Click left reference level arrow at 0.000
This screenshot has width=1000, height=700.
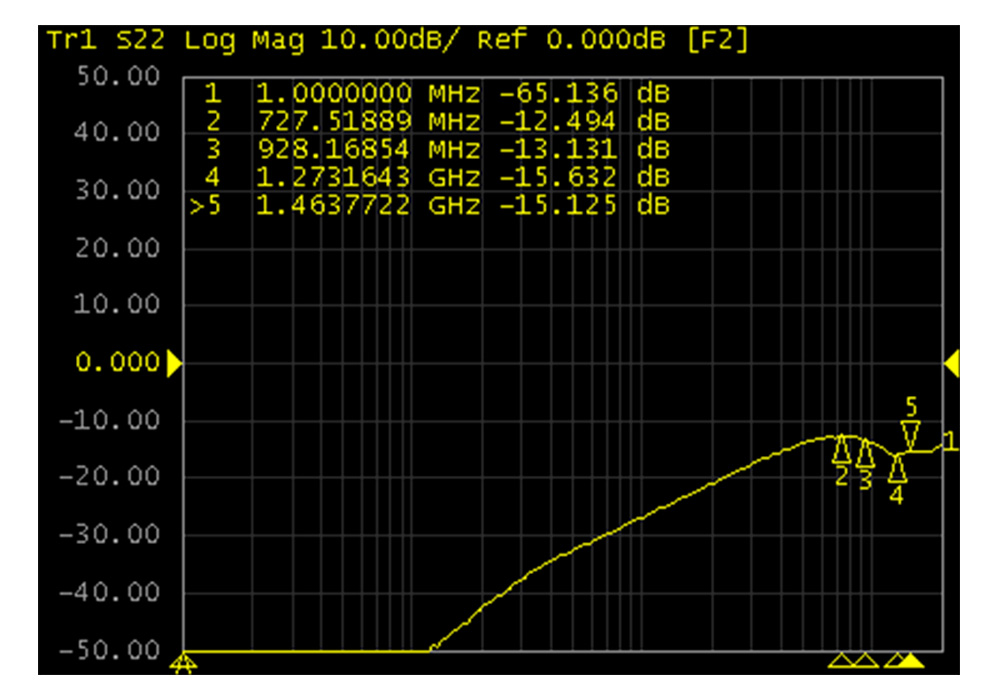(173, 364)
